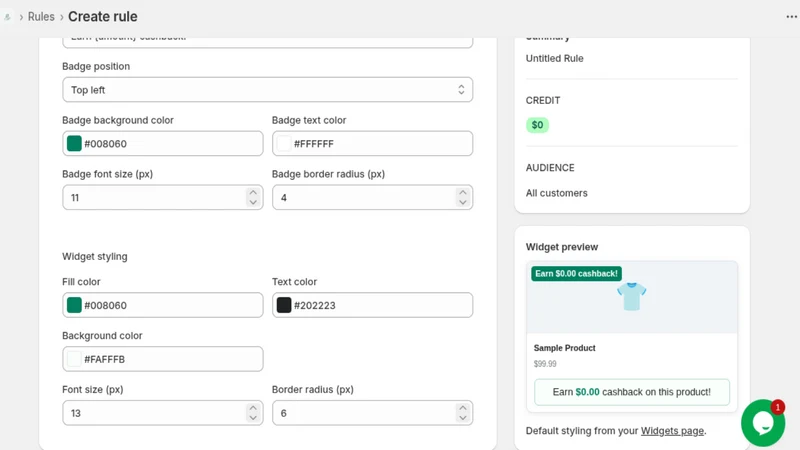Click the All customers audience text
Viewport: 800px width, 450px height.
pos(557,193)
